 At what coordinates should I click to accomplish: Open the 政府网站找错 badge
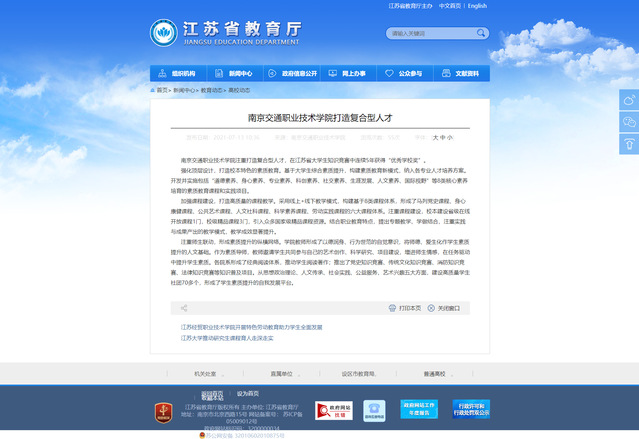coord(333,410)
